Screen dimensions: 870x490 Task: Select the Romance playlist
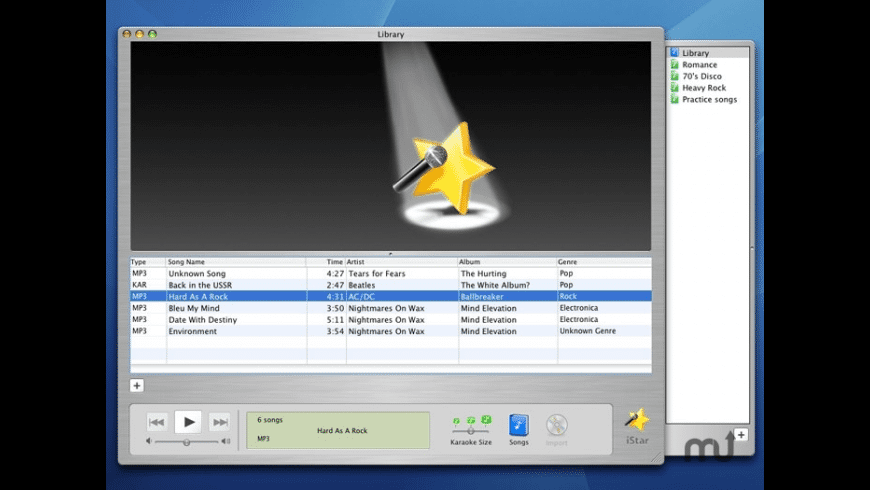(699, 65)
